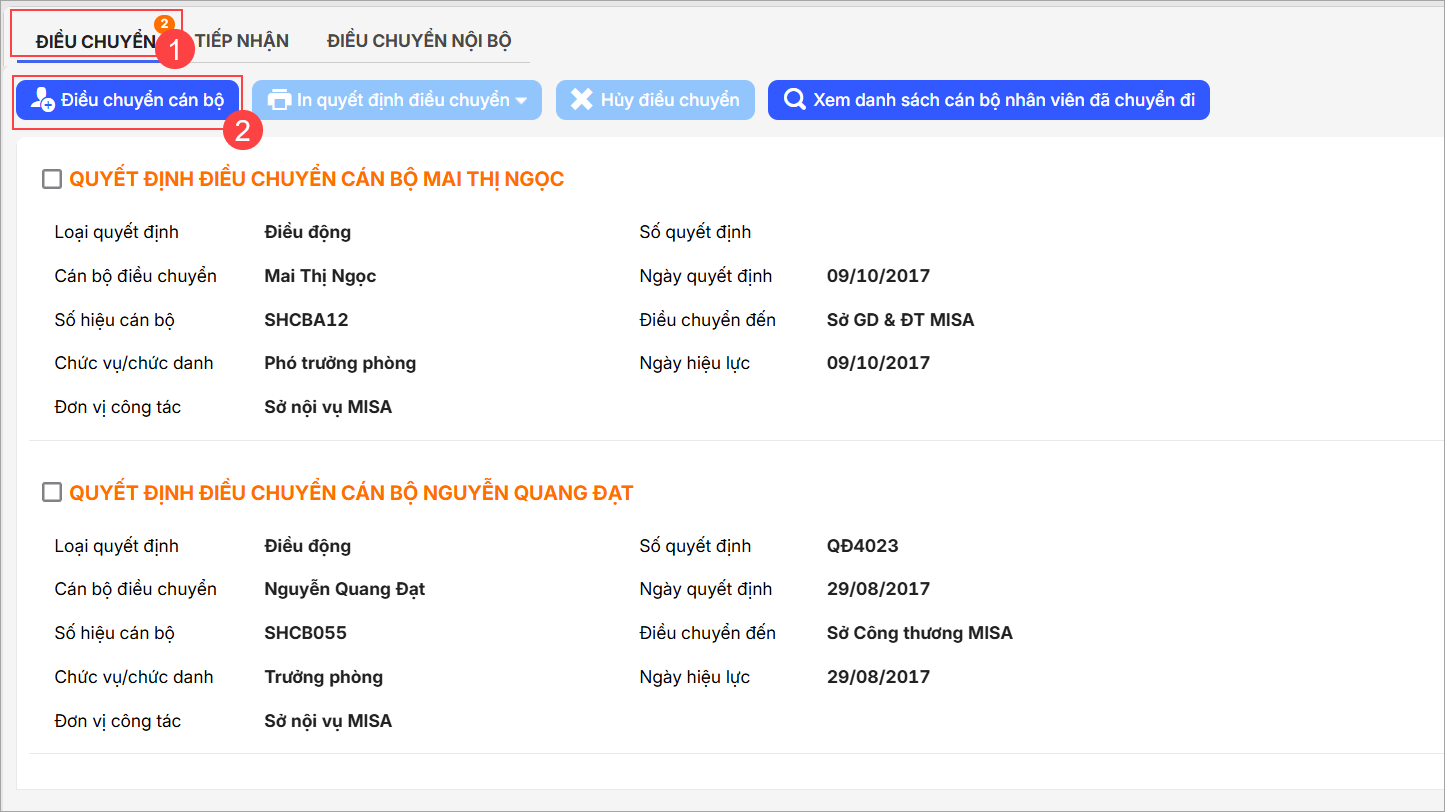Click destination Sở GD & ĐT MISA
Image resolution: width=1445 pixels, height=812 pixels.
900,320
